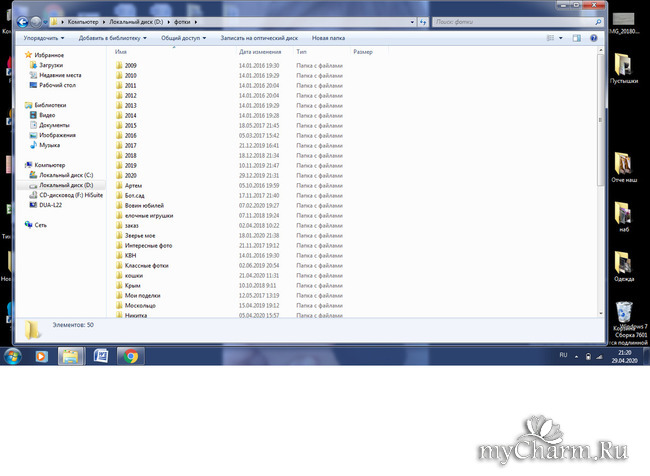The height and width of the screenshot is (476, 650).
Task: Open the Help question mark icon
Action: 595,38
